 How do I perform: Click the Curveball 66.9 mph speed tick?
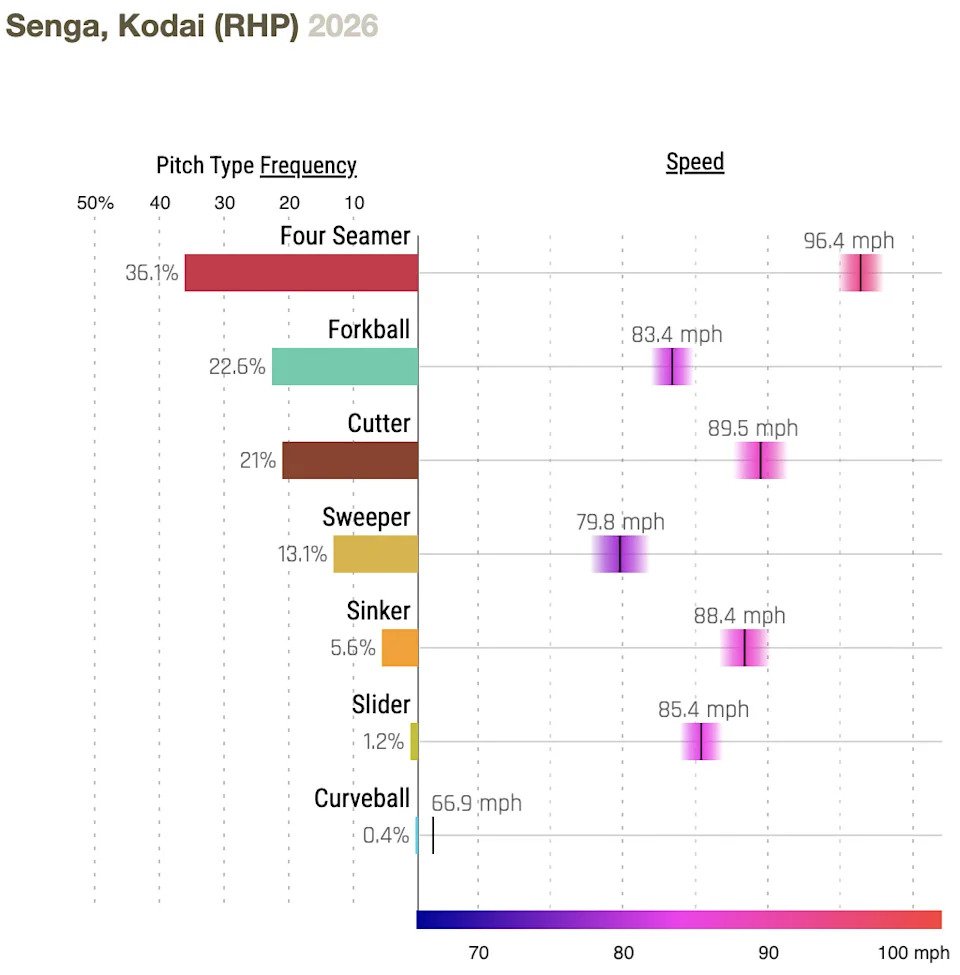433,835
